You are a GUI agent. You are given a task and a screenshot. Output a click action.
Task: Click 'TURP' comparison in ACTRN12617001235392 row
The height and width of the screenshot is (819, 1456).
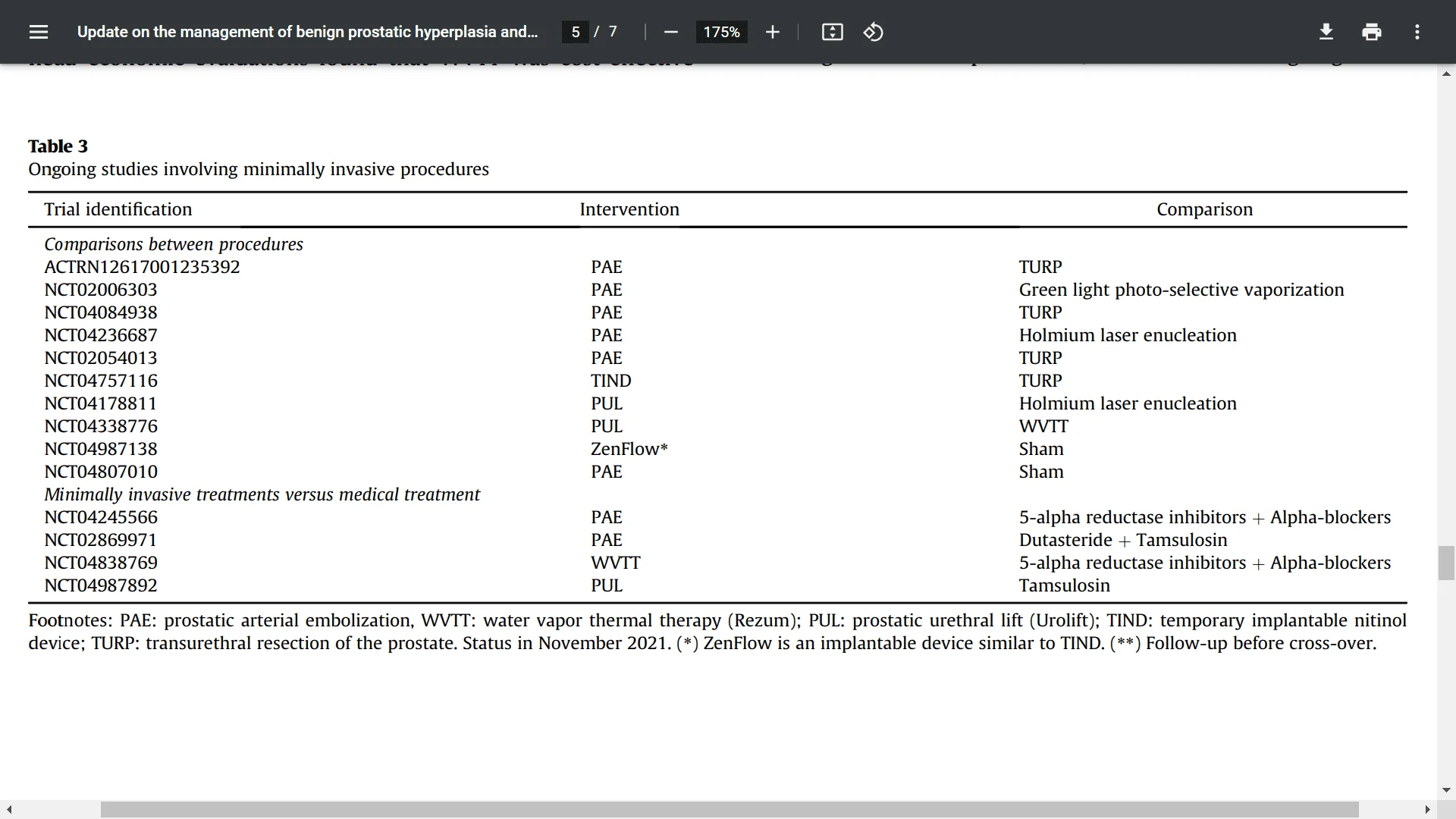pyautogui.click(x=1040, y=267)
